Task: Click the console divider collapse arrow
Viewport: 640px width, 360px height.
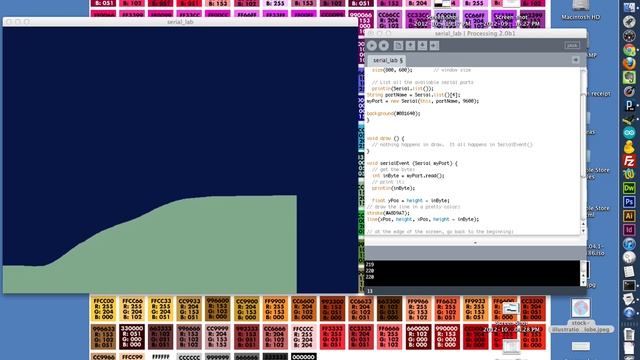Action: point(475,242)
